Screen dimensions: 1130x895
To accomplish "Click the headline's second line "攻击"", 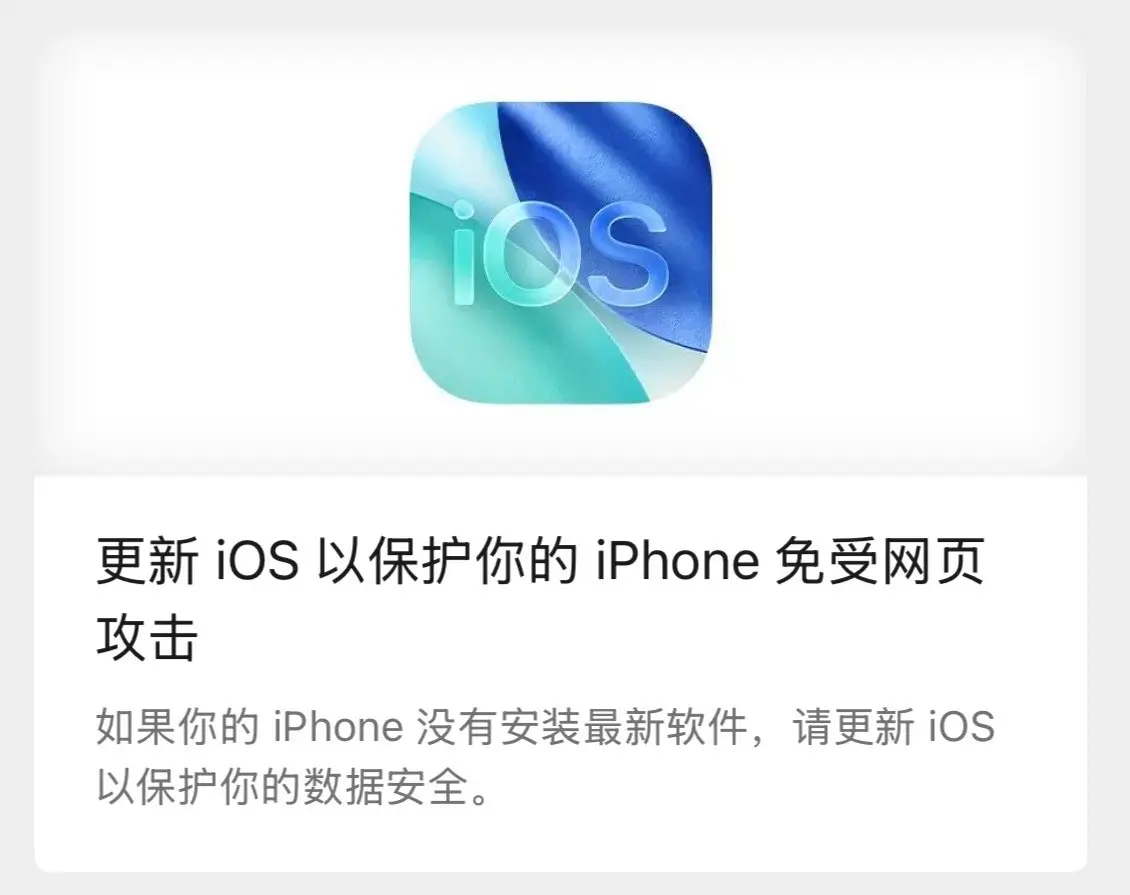I will point(147,638).
